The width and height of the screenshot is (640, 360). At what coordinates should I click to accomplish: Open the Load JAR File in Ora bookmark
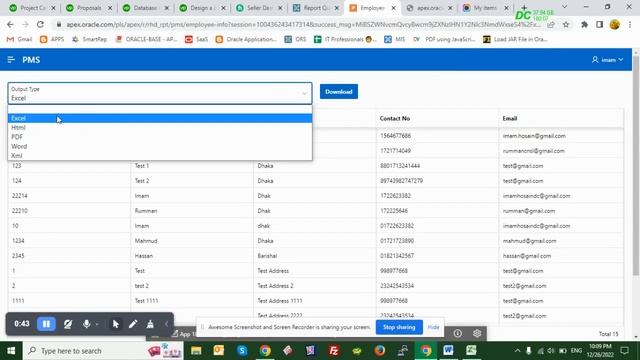[x=515, y=39]
